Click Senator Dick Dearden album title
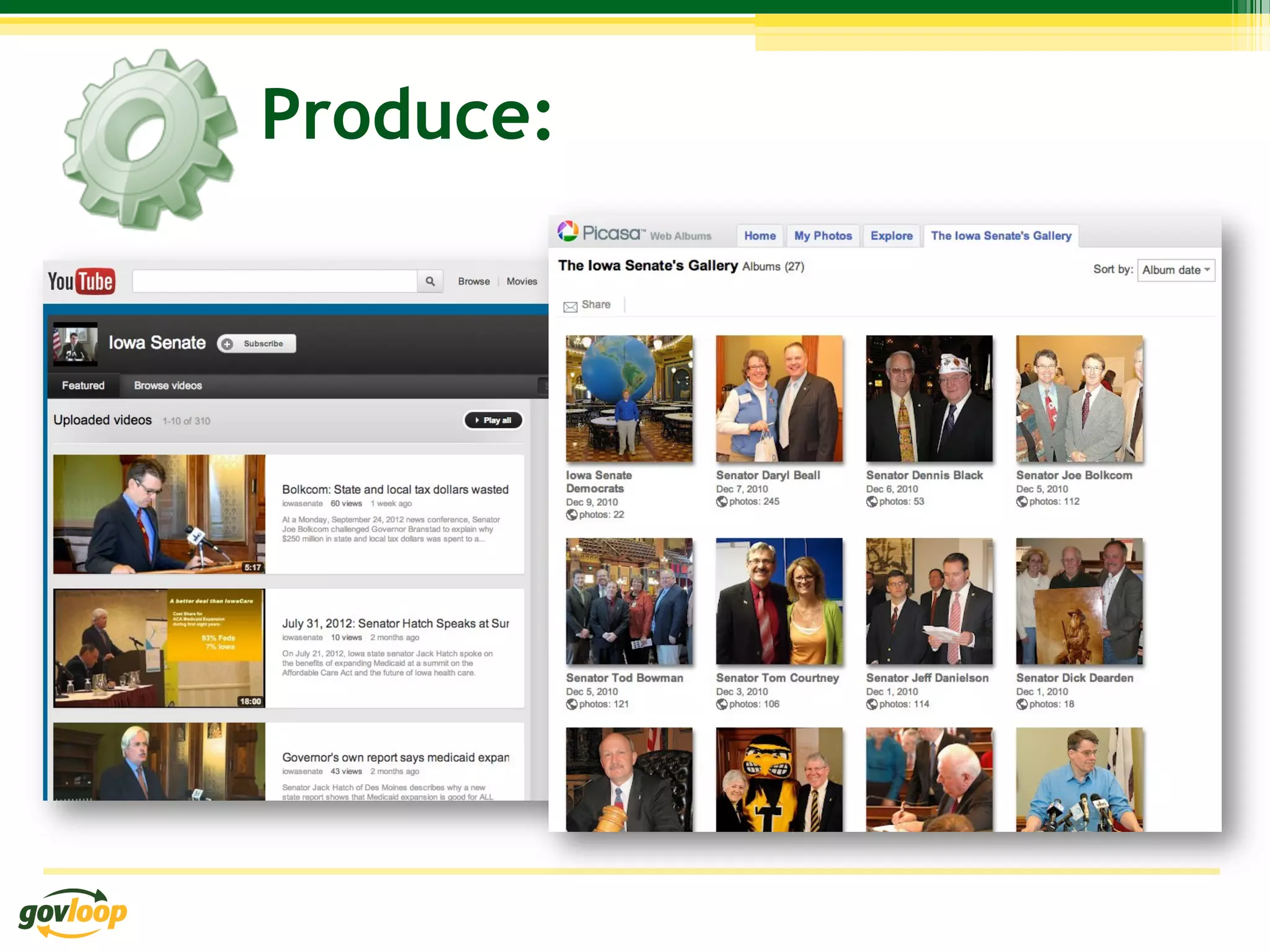The width and height of the screenshot is (1270, 952). click(x=1075, y=678)
